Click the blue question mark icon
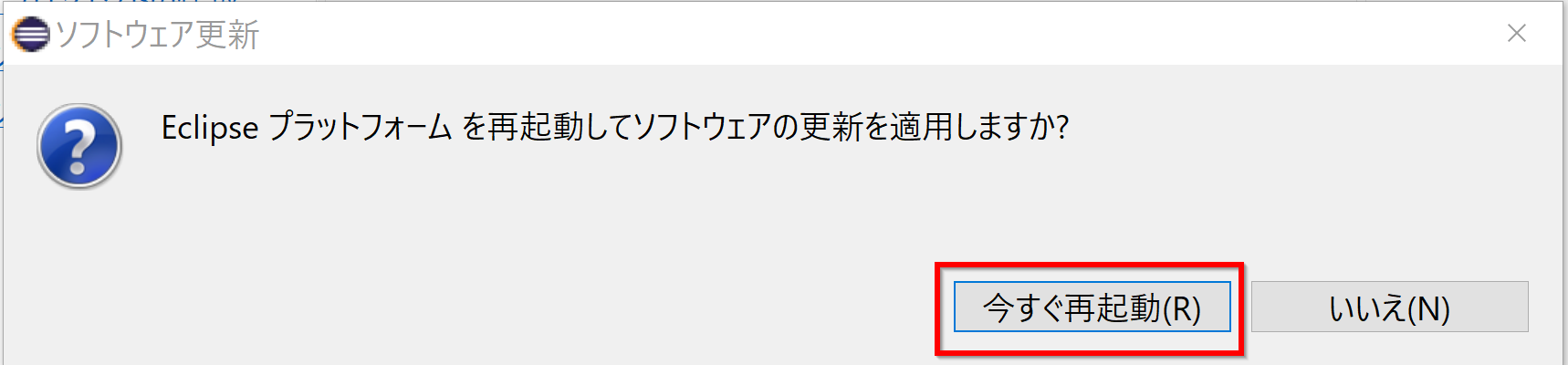This screenshot has width=1568, height=365. (x=79, y=146)
